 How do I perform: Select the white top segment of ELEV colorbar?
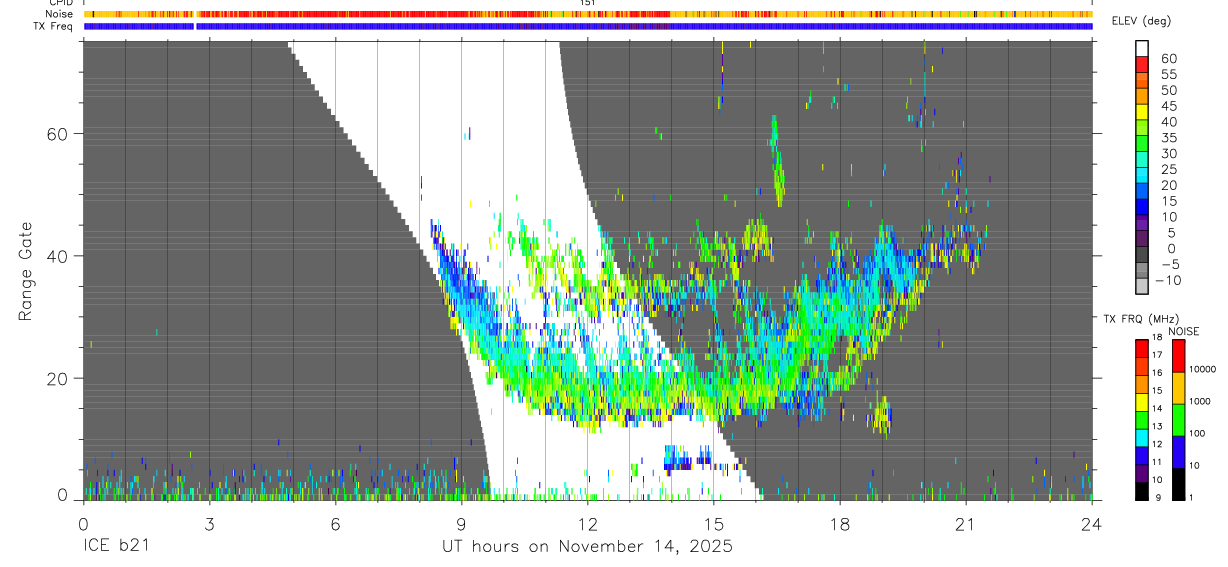[x=1142, y=48]
